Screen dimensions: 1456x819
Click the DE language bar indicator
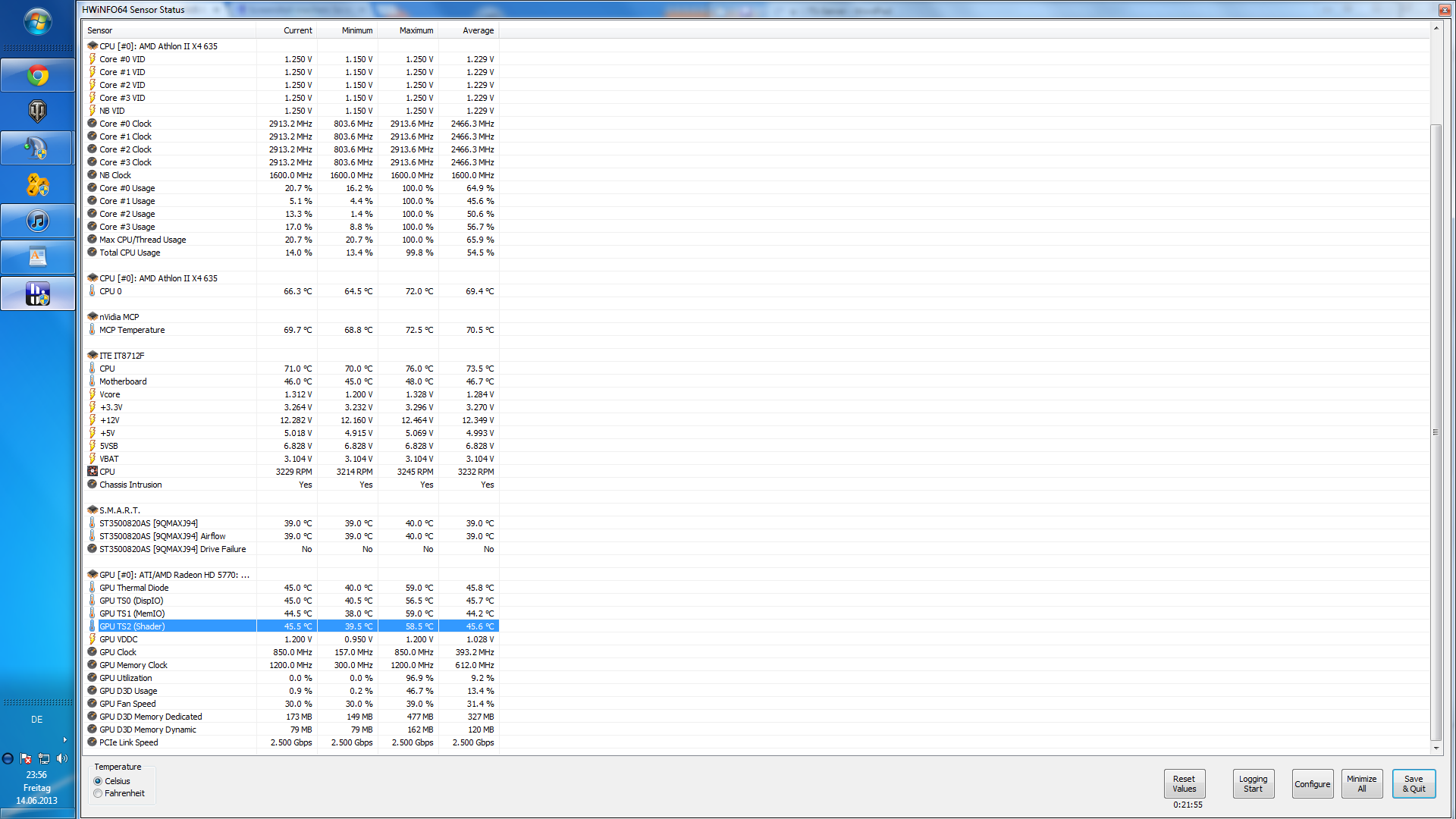tap(36, 720)
